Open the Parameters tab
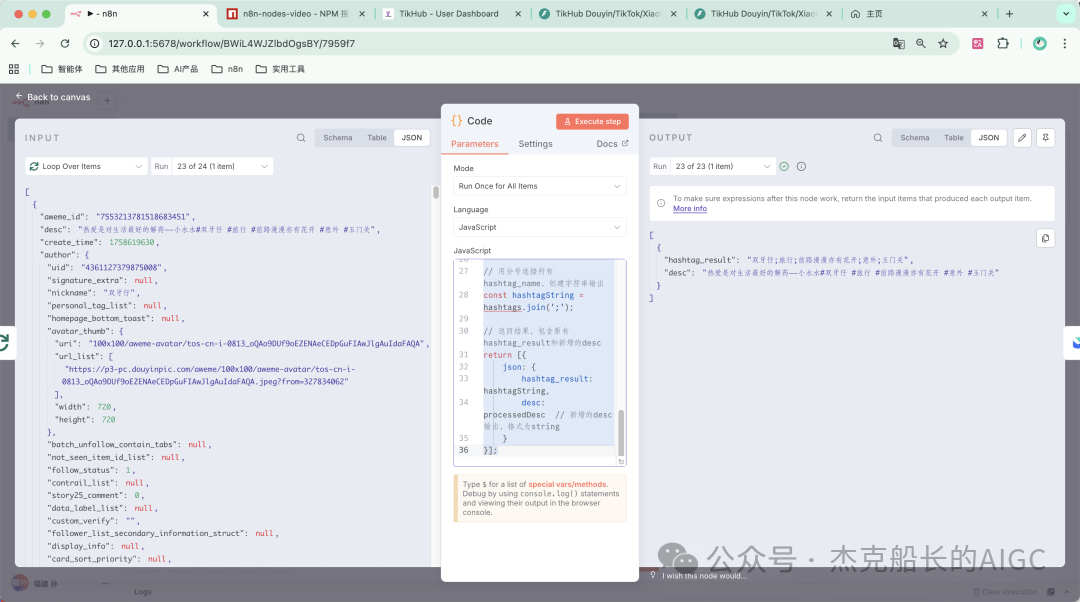 (475, 144)
